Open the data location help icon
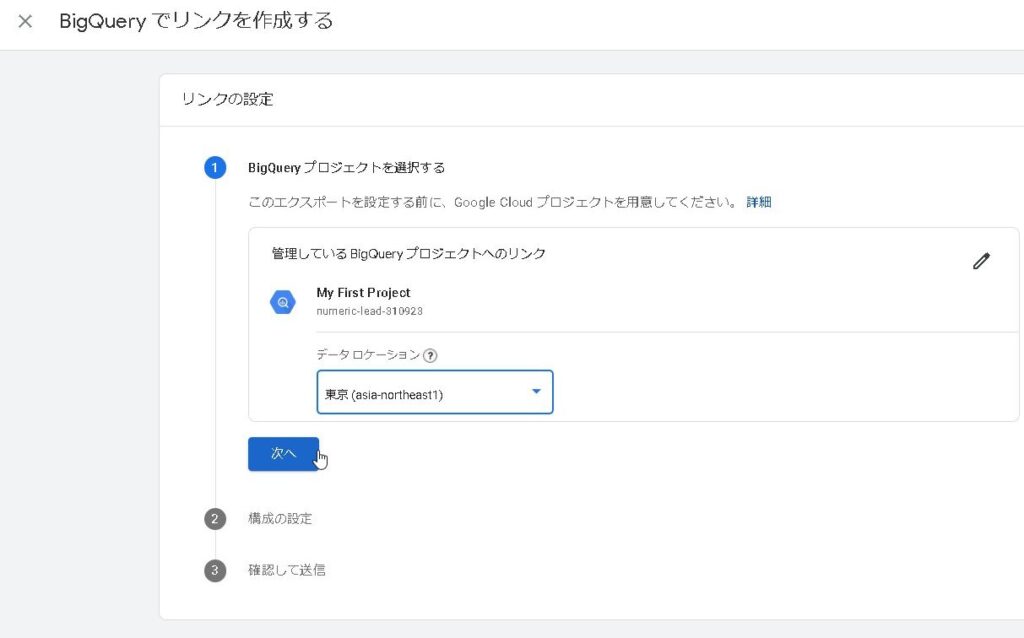Viewport: 1024px width, 638px height. [430, 355]
